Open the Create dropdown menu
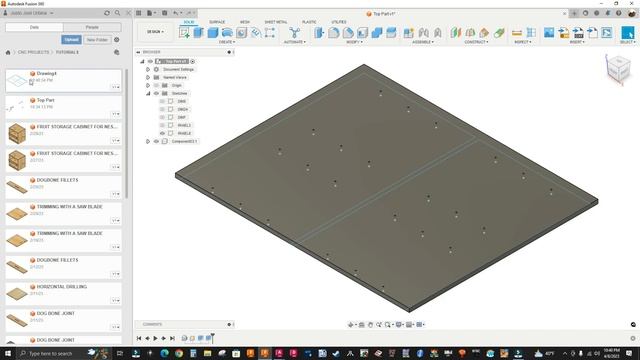 coord(227,42)
